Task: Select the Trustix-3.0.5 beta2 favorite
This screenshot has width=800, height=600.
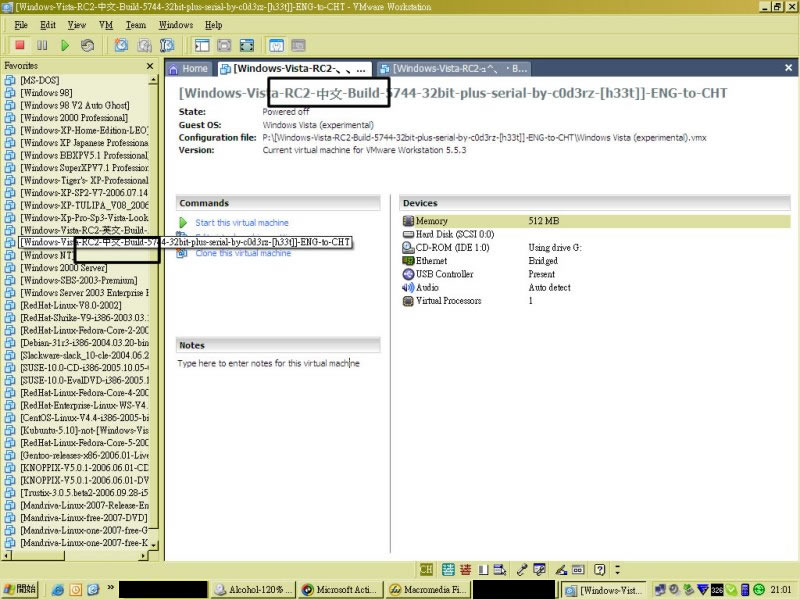Action: coord(84,493)
